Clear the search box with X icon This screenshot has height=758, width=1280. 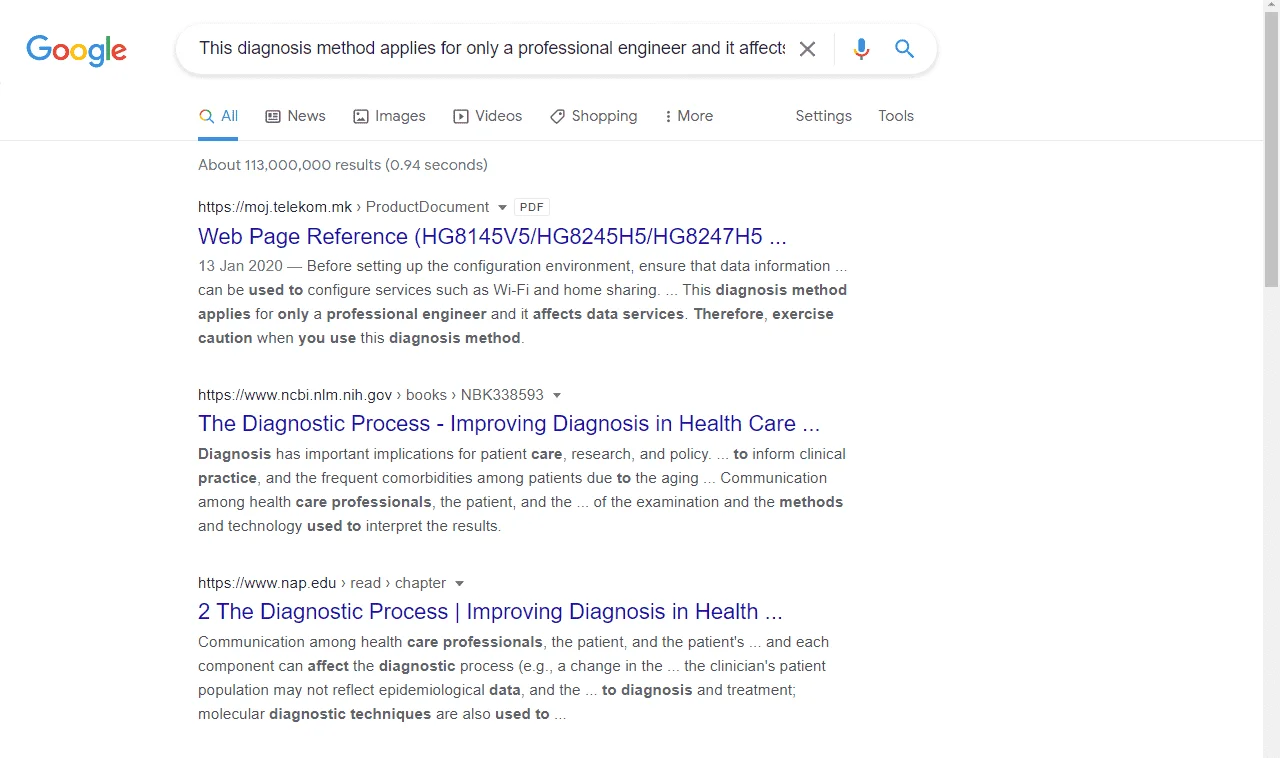[x=807, y=49]
